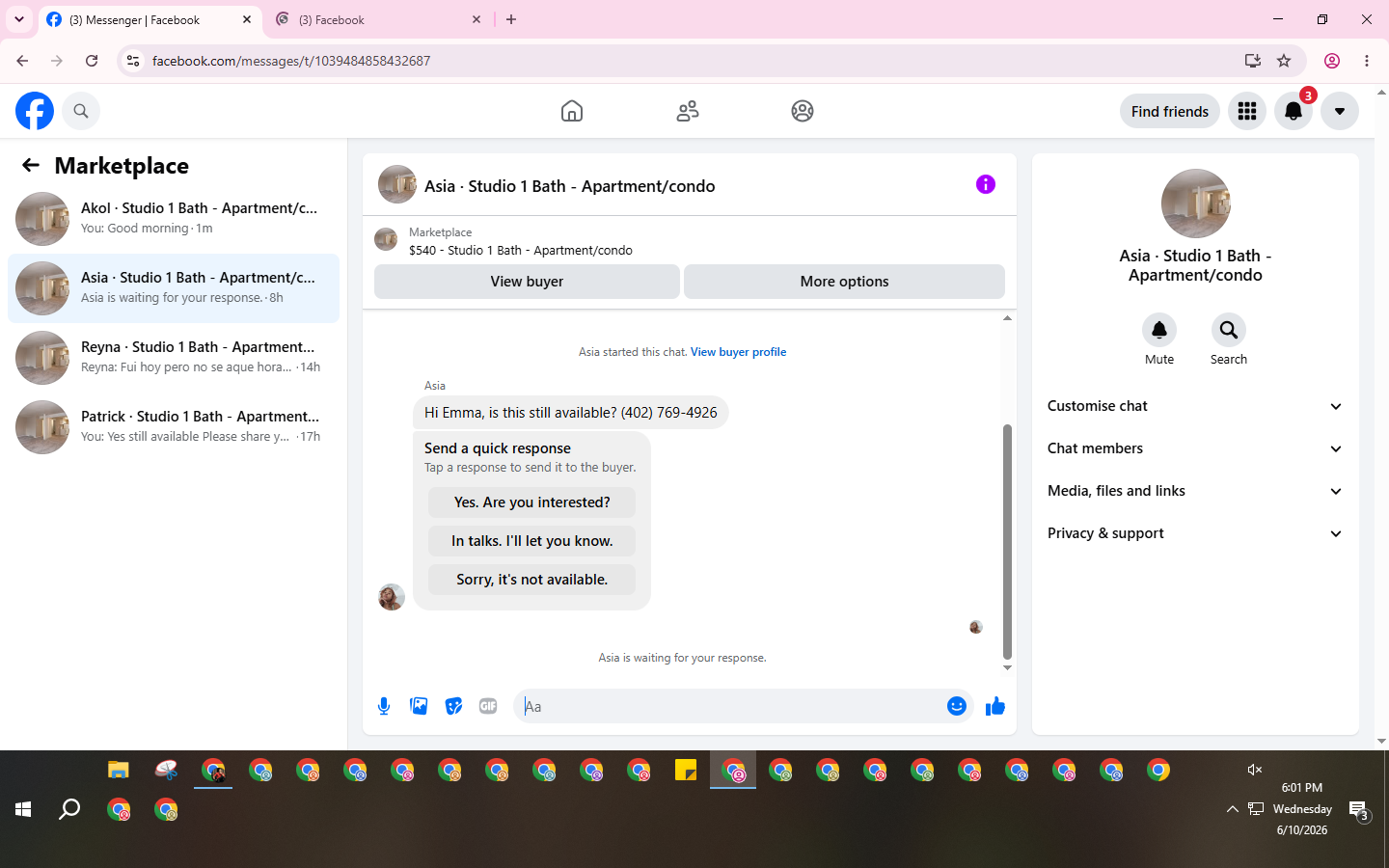Screen dimensions: 1389x868
Task: Expand the Customise chat section
Action: click(1195, 406)
